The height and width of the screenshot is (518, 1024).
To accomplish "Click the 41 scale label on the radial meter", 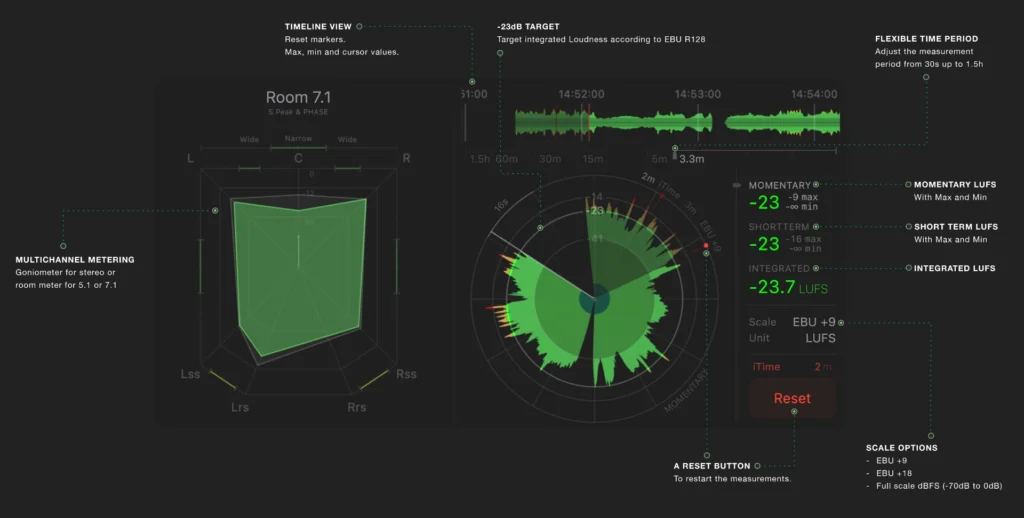I will pos(597,239).
